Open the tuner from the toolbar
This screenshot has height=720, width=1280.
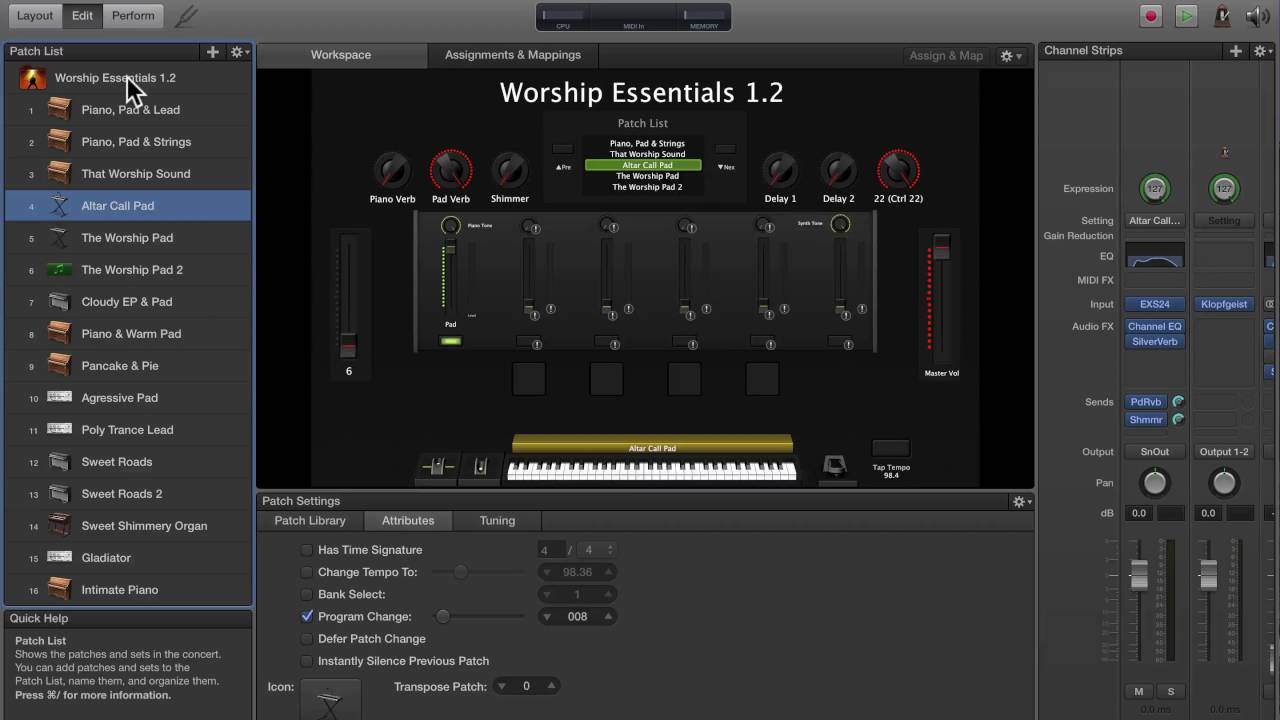tap(185, 16)
